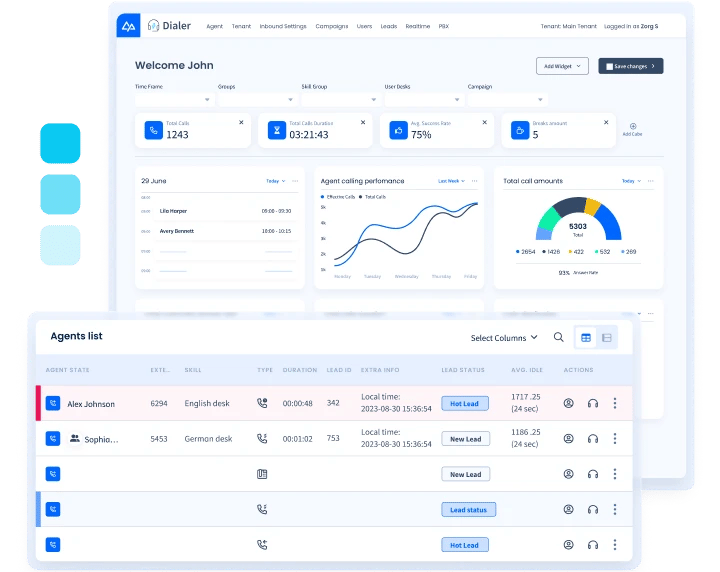The height and width of the screenshot is (572, 720).
Task: Click the palest blue color swatch
Action: tap(60, 245)
